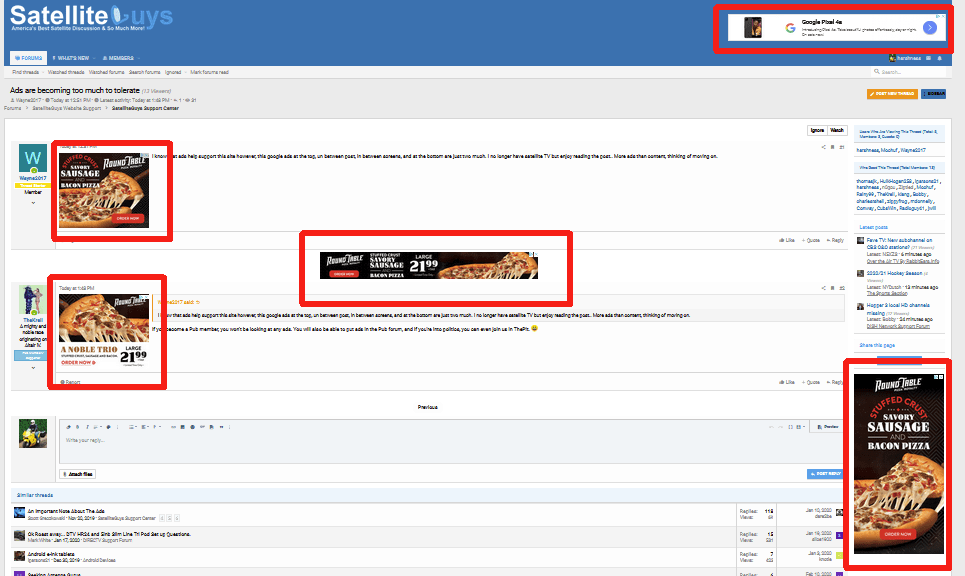Click Mark forums read

tap(210, 73)
